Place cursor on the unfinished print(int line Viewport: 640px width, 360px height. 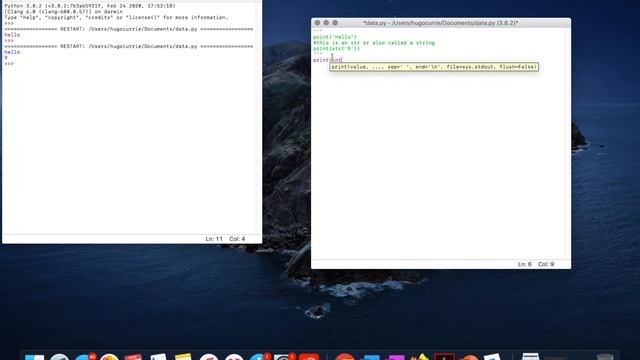[x=327, y=60]
